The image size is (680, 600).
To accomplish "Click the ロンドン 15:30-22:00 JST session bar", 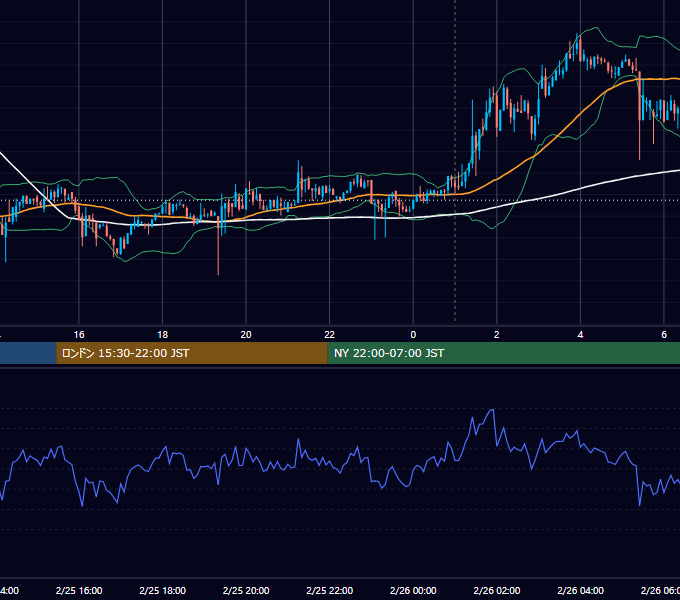I will pos(192,353).
